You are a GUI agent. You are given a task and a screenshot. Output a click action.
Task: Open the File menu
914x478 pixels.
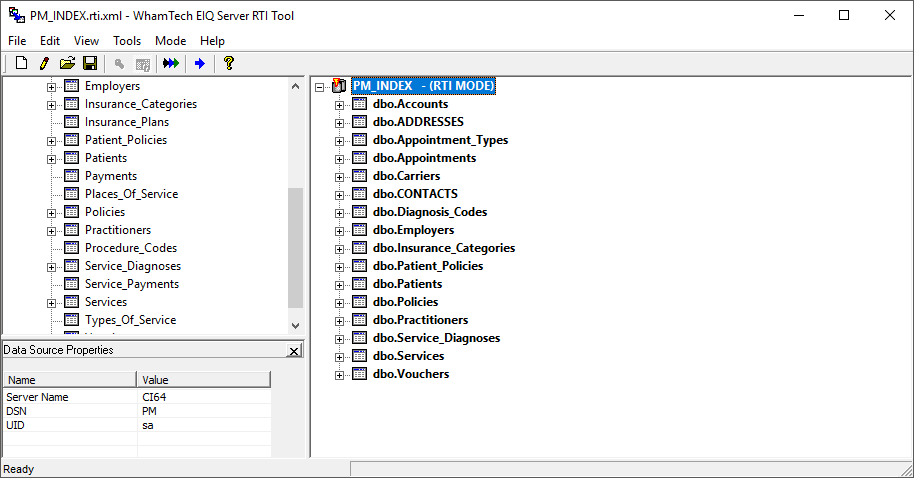[x=17, y=41]
